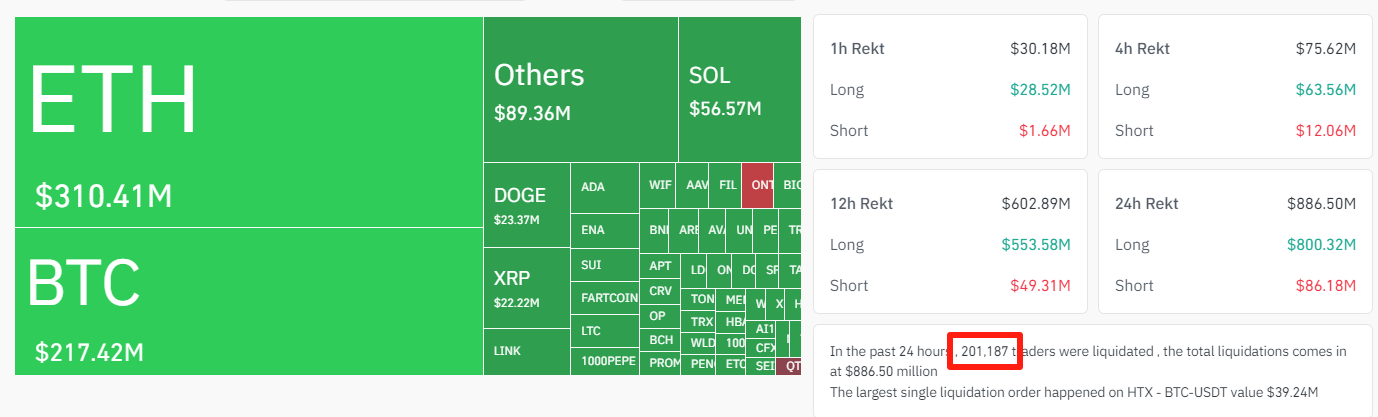Click the ADA heatmap cell
This screenshot has width=1378, height=417.
coord(604,187)
